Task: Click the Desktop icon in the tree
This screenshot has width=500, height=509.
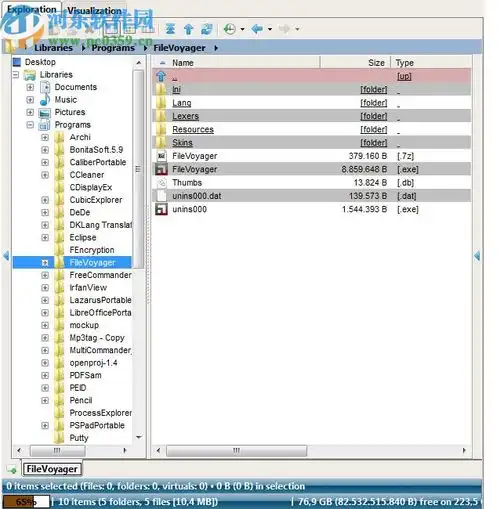Action: 17,62
